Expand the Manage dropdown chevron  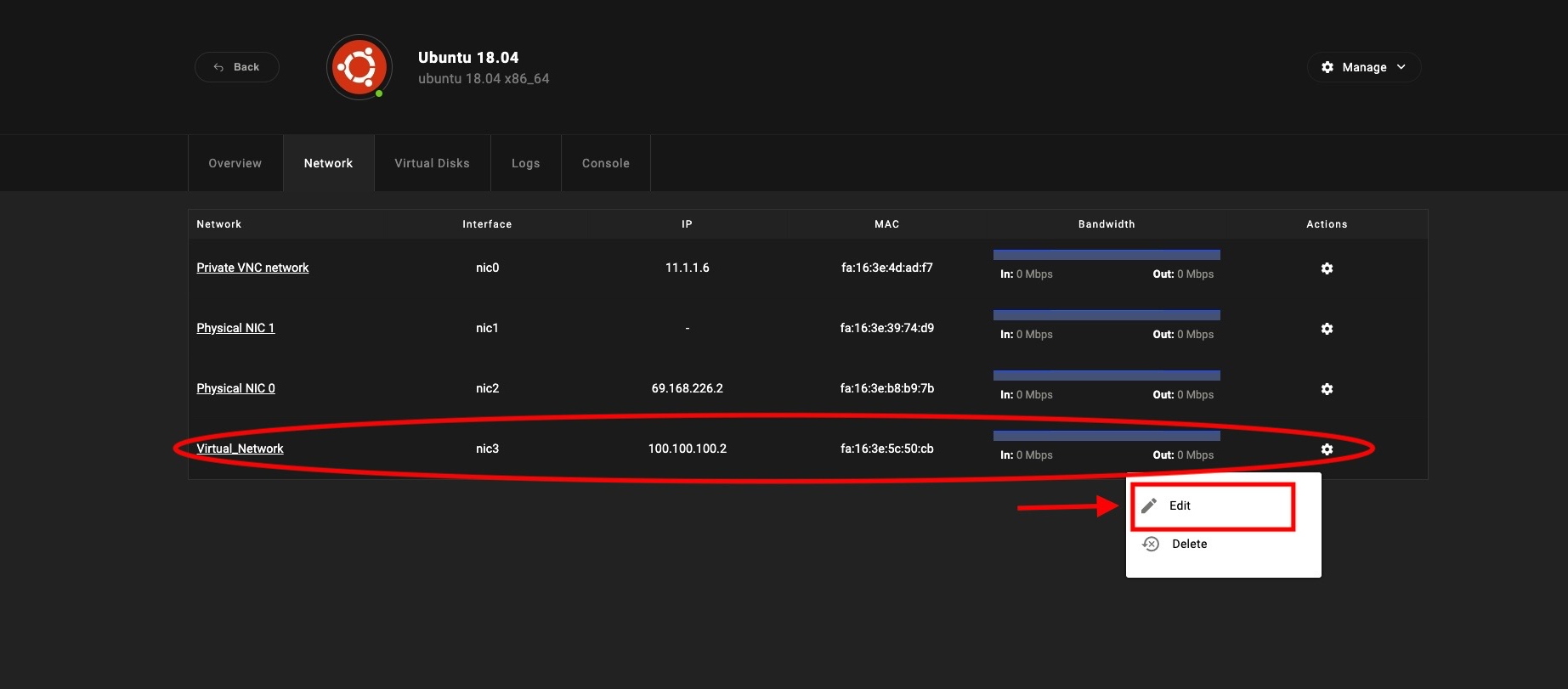1401,67
